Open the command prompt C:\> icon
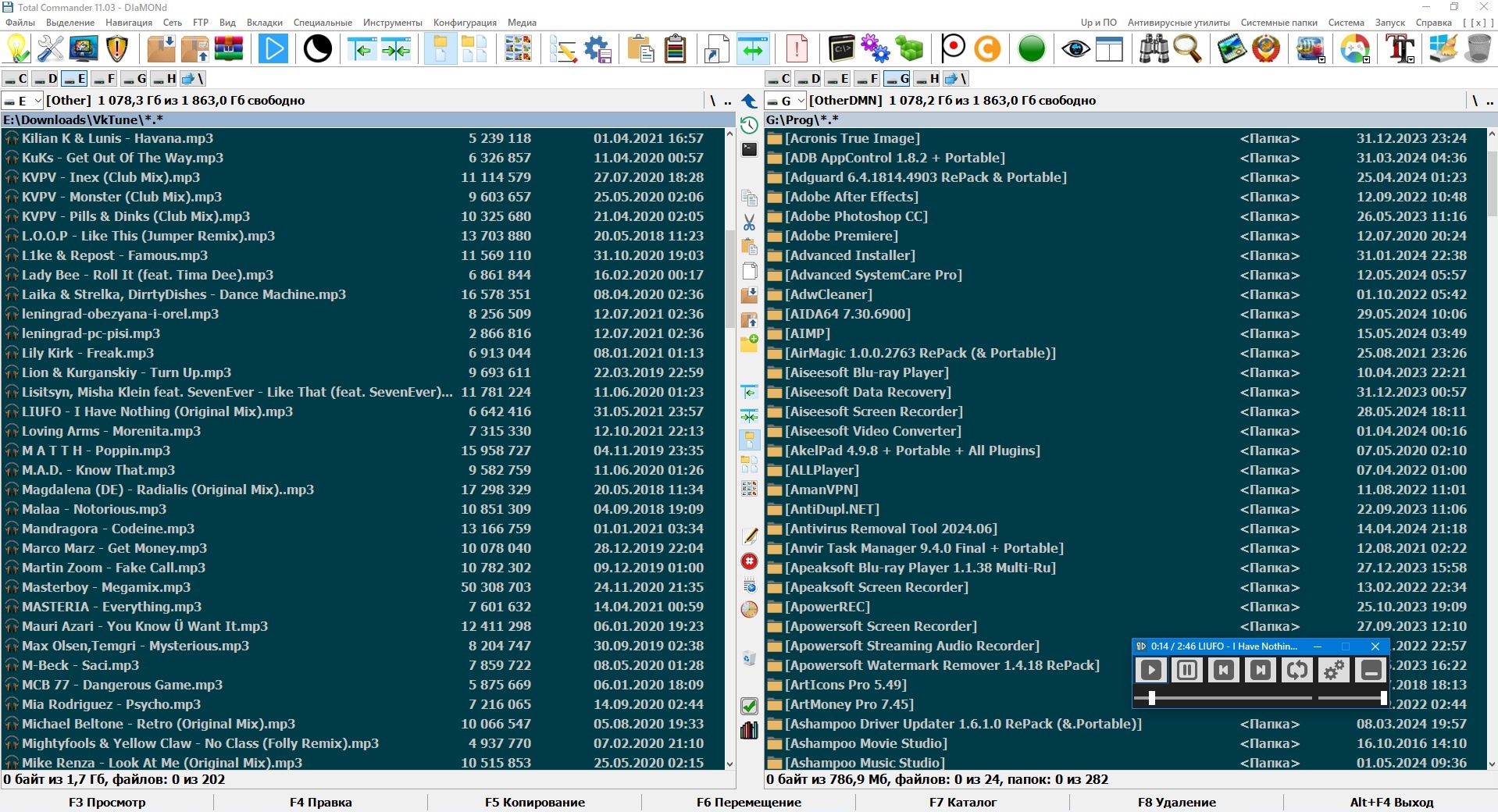1498x812 pixels. tap(842, 48)
